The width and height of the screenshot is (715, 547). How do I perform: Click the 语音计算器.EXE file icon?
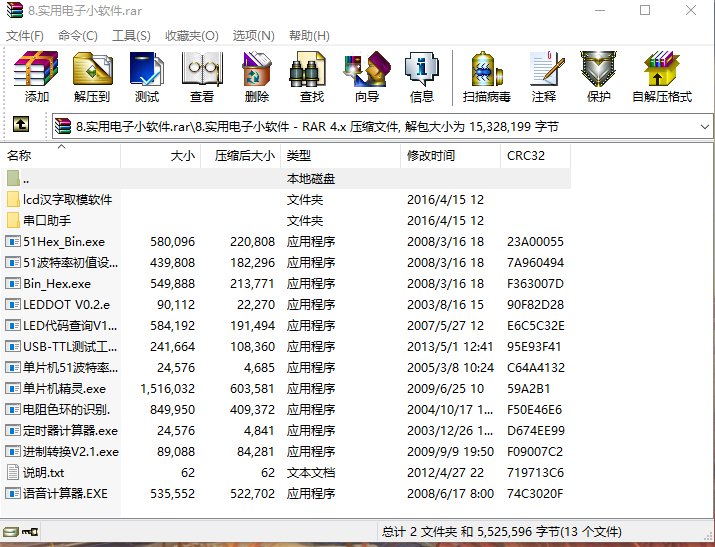[13, 493]
